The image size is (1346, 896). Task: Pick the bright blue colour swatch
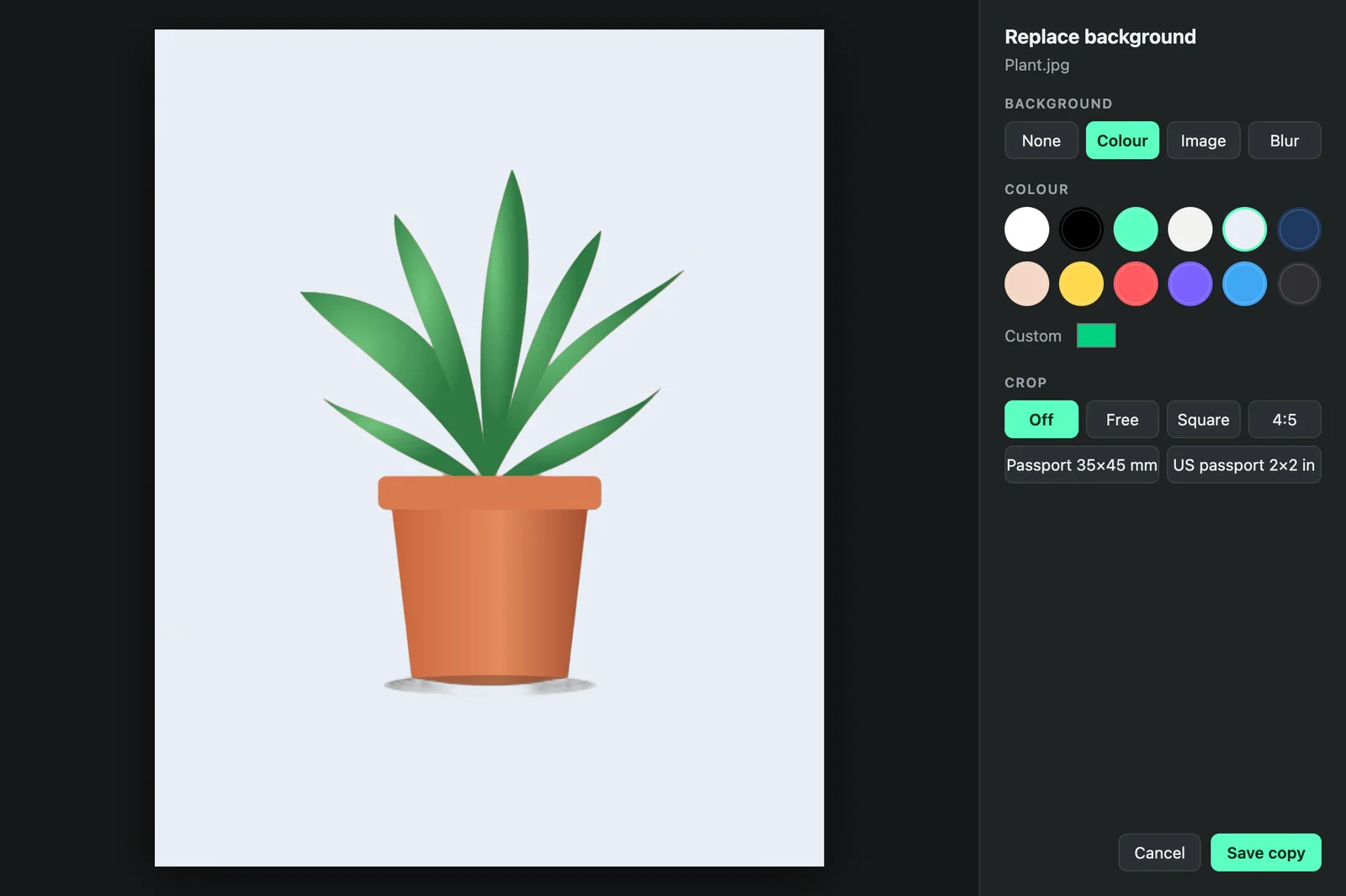pos(1245,284)
